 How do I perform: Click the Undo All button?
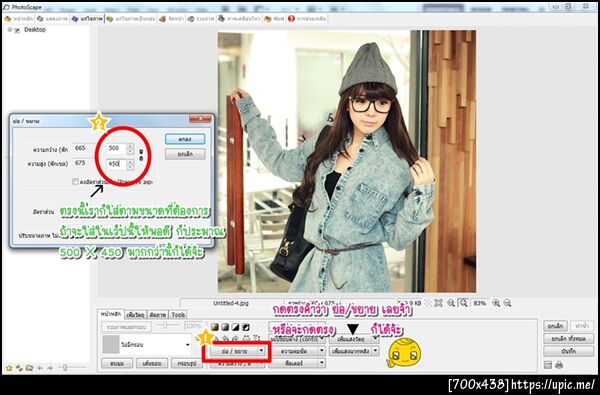pos(569,339)
